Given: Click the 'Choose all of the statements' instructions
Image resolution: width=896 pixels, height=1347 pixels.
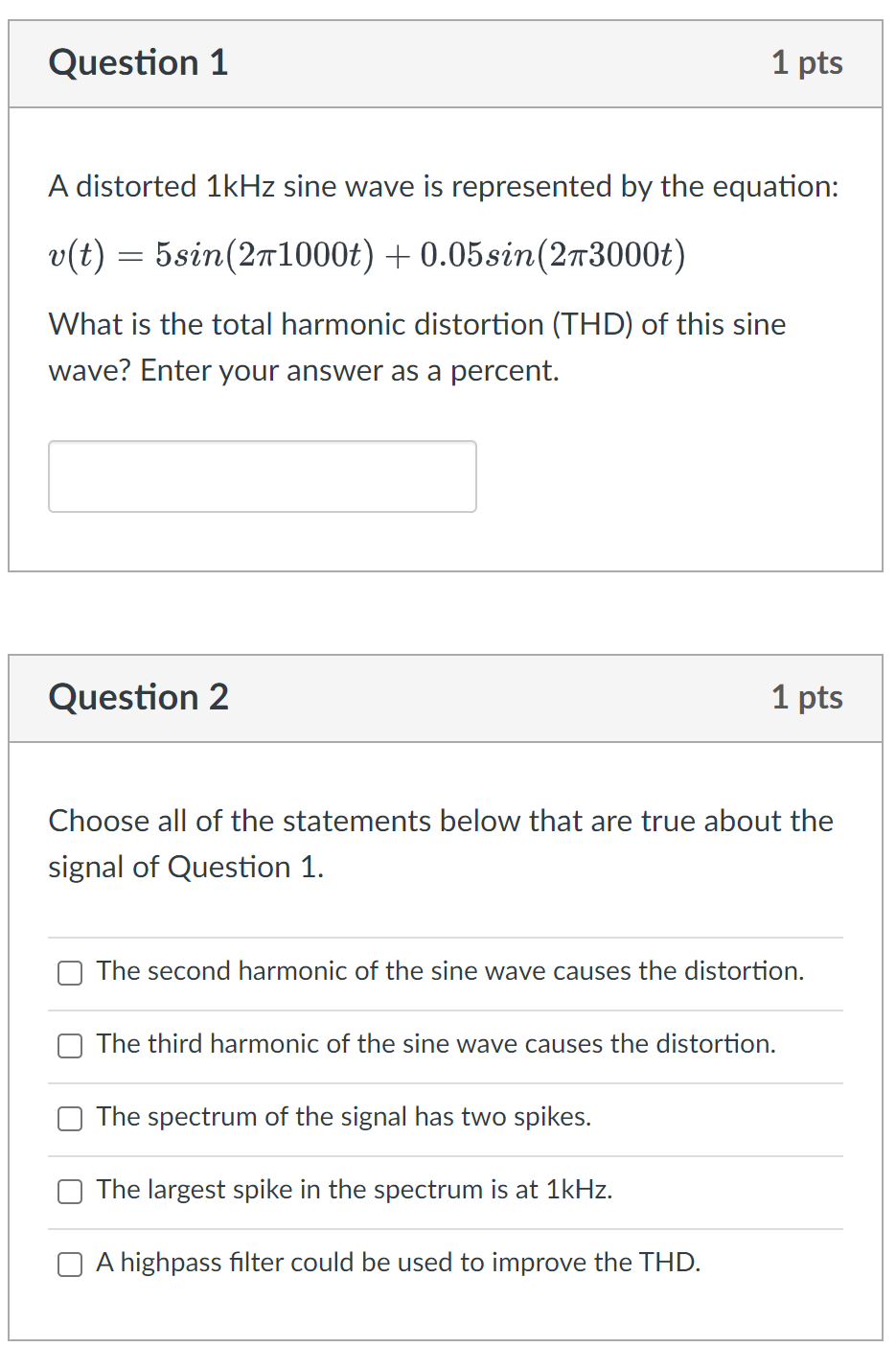Looking at the screenshot, I should click(x=441, y=844).
